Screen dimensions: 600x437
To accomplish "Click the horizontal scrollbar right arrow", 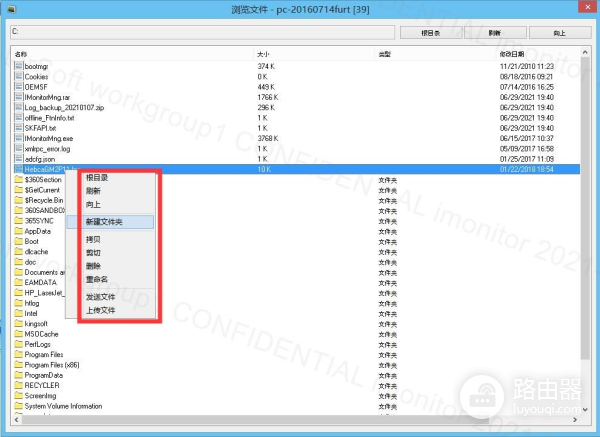I will point(575,420).
